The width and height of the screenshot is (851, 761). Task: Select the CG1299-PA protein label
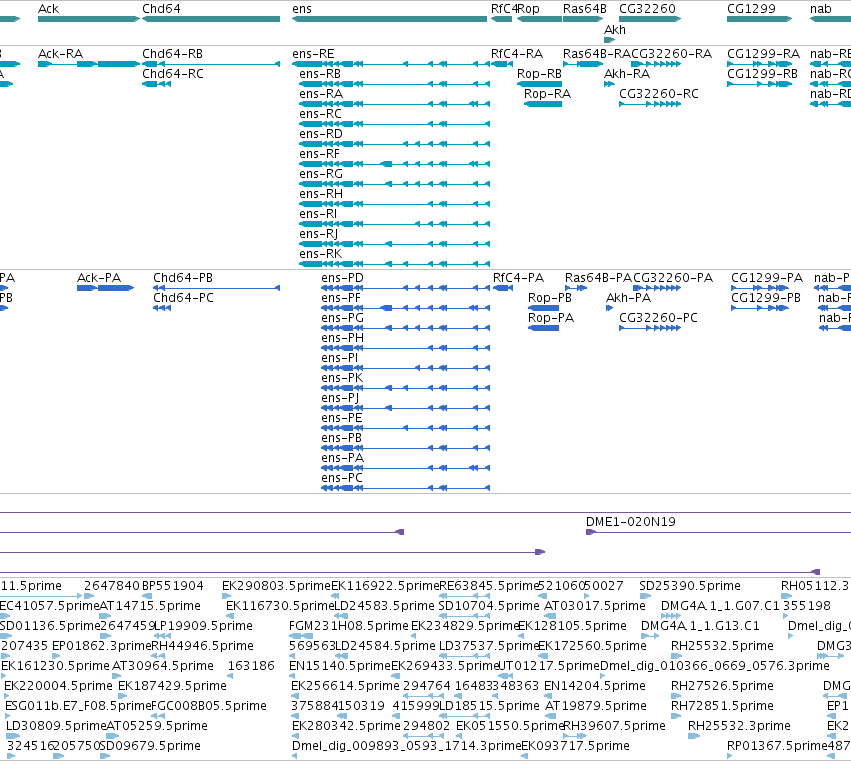click(767, 278)
